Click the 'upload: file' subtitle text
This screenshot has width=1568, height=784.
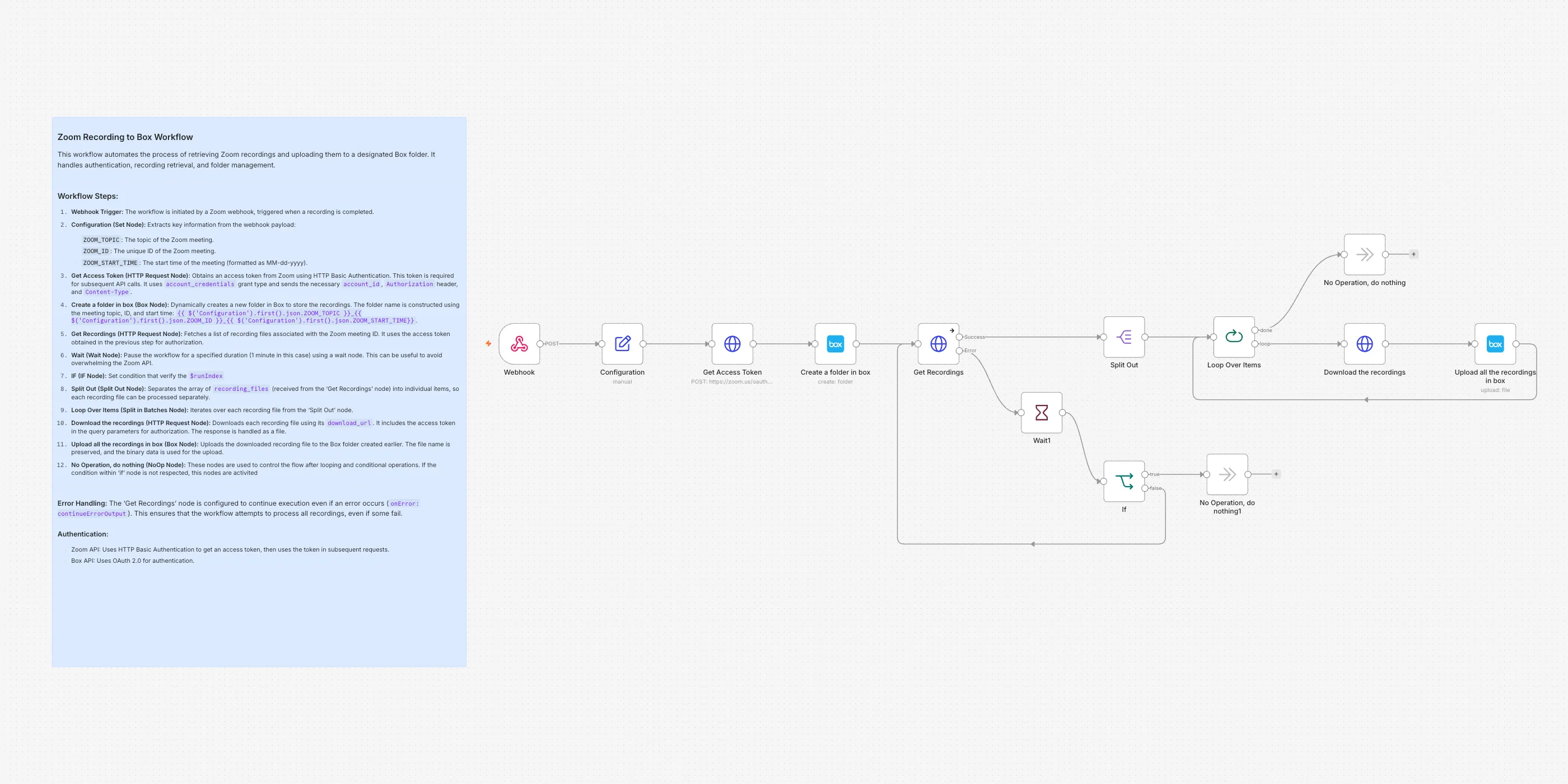[x=1495, y=390]
